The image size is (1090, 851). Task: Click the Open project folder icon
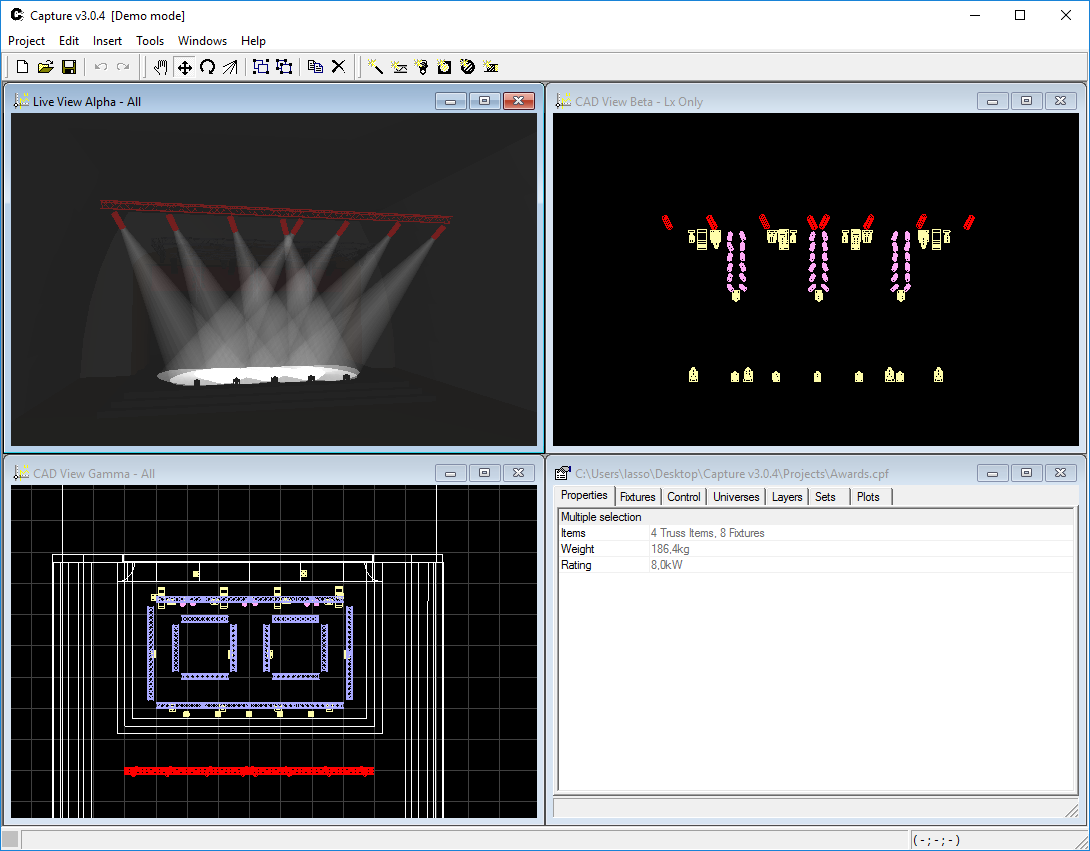(x=45, y=67)
